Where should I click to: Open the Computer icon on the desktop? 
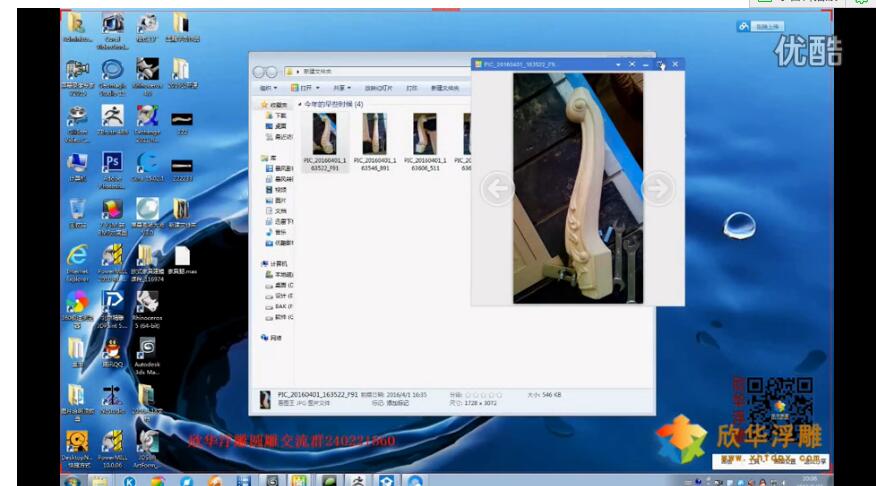[78, 167]
